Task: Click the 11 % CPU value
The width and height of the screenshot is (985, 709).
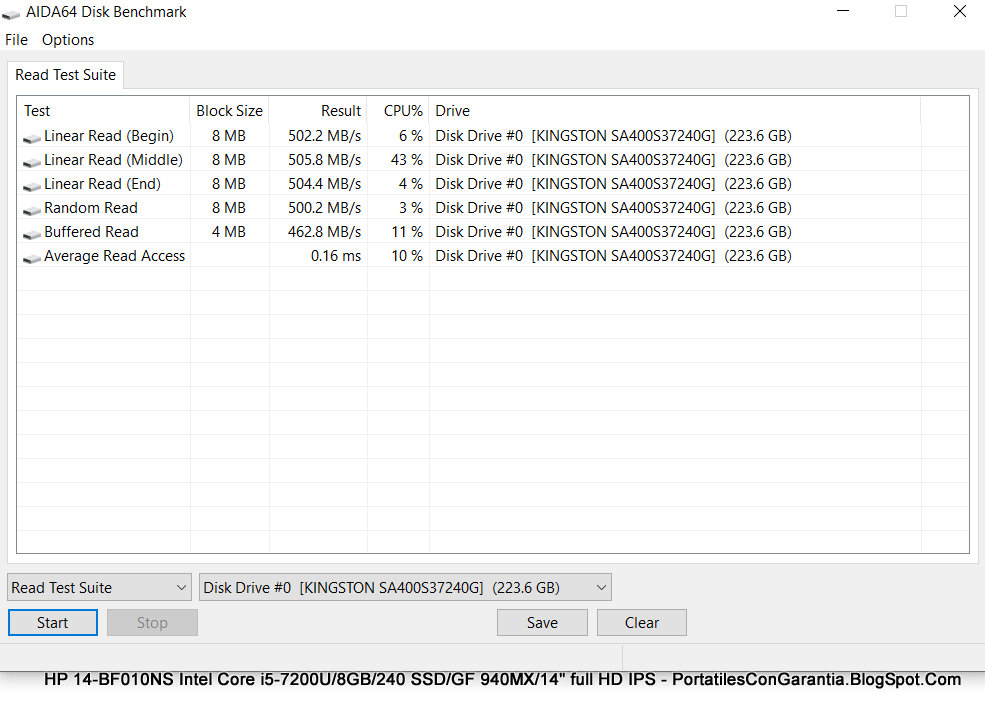Action: [x=406, y=232]
